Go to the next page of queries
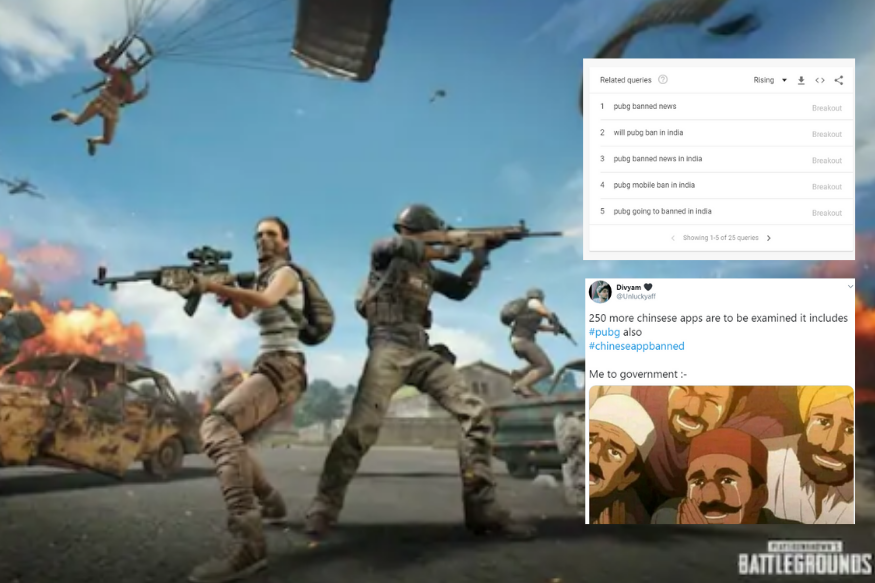This screenshot has width=875, height=583. tap(768, 238)
